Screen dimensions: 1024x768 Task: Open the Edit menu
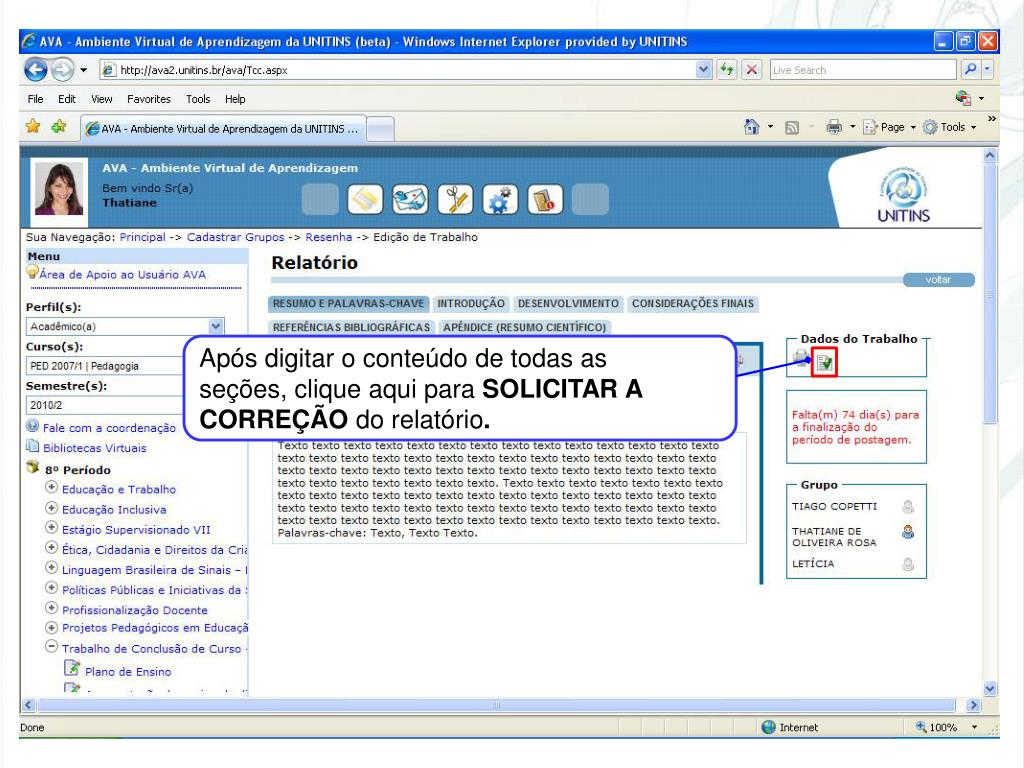click(67, 99)
